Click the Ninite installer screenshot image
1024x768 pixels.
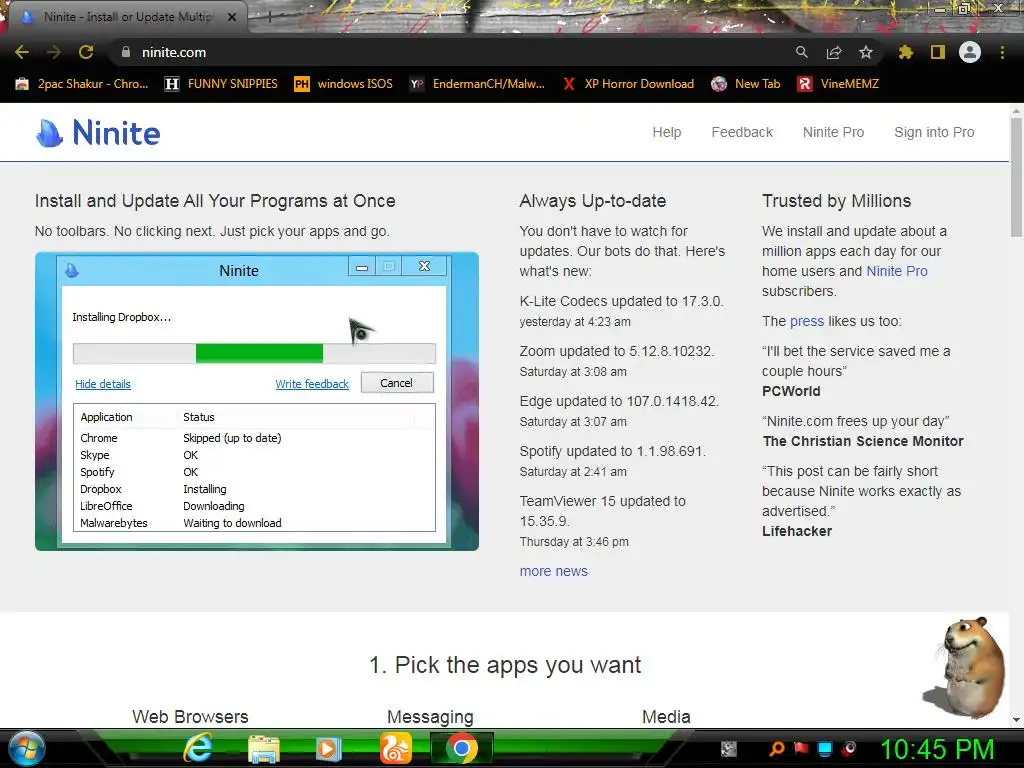point(257,401)
